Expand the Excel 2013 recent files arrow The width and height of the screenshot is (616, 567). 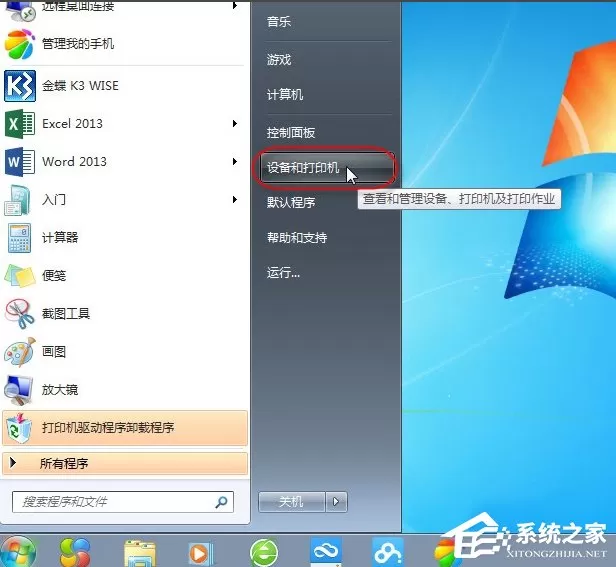coord(235,123)
